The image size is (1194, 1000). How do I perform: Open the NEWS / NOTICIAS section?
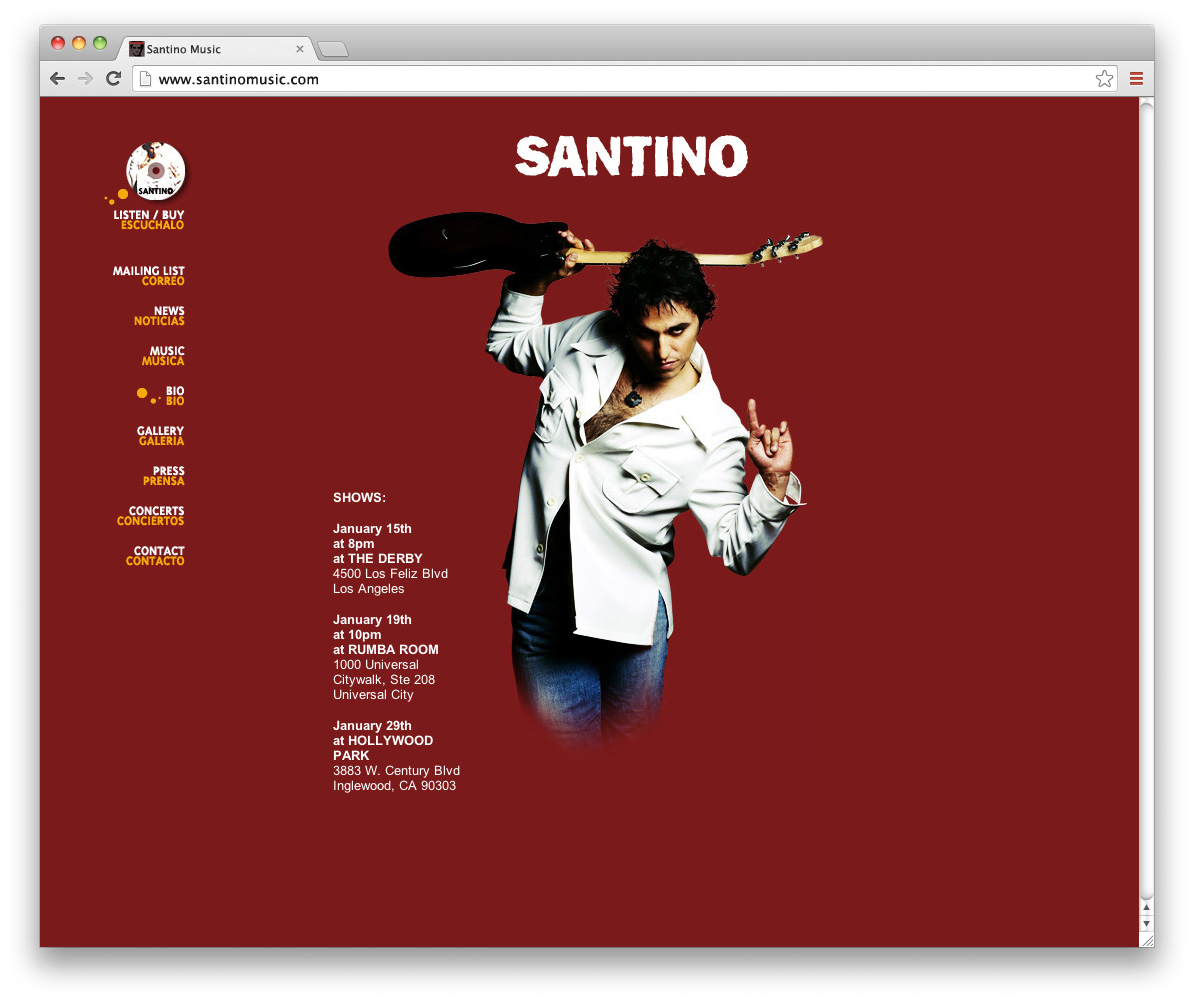159,315
